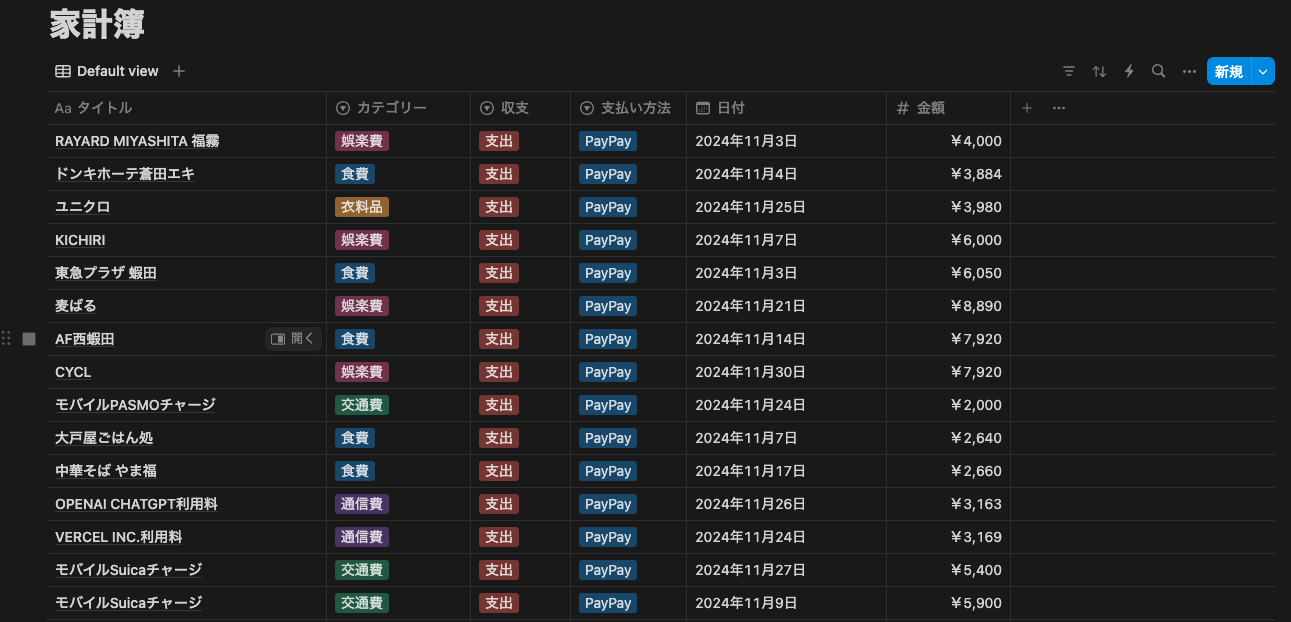Click the 新規 button to add an entry
Screen dimensions: 1291x622
(x=1231, y=71)
